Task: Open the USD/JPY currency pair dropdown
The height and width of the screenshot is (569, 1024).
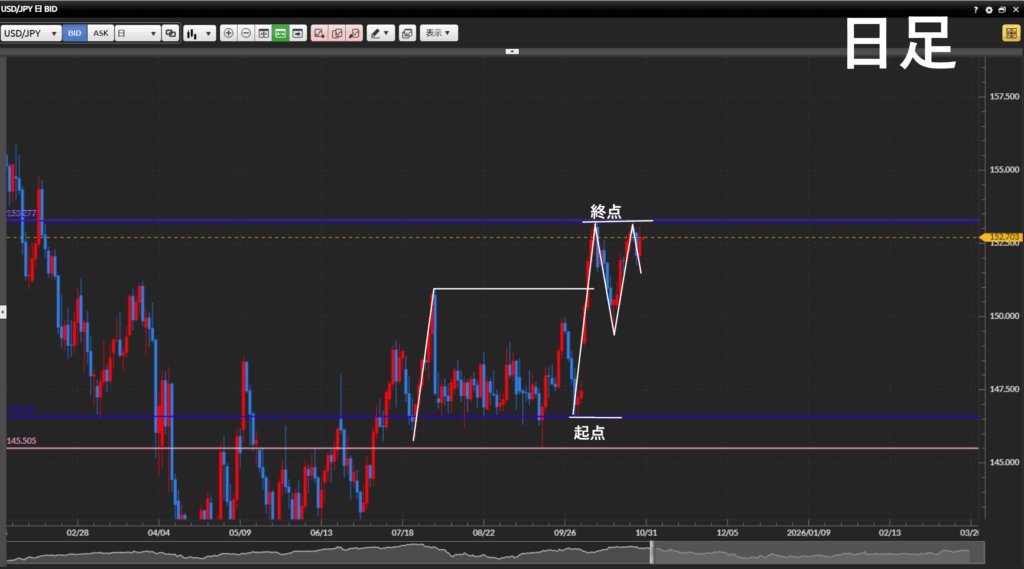Action: pyautogui.click(x=31, y=33)
